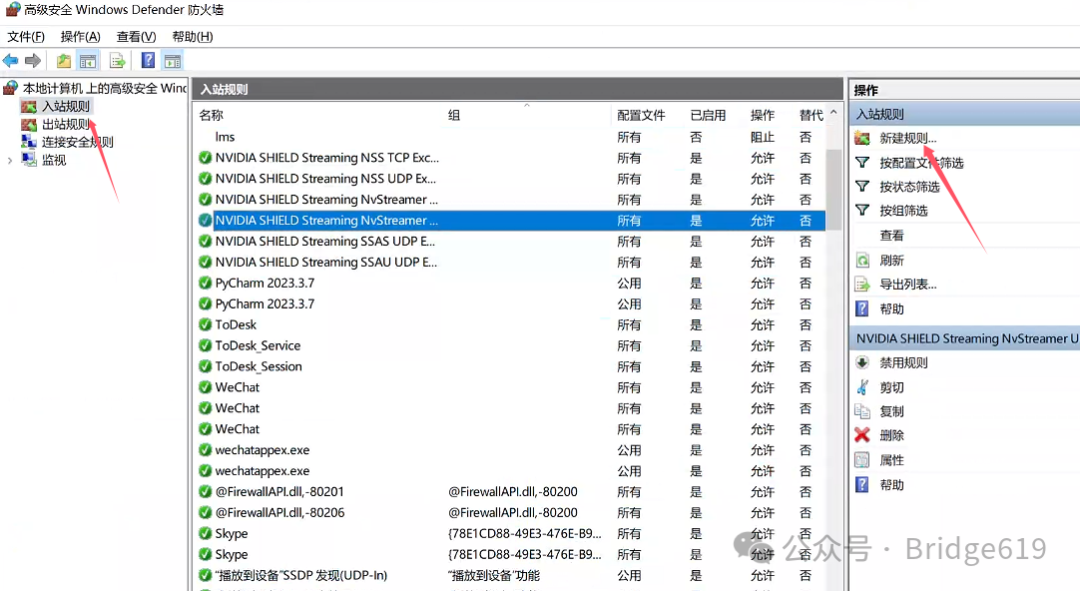Select NVIDIA SHIELD Streaming SSAS UDP E... row
The width and height of the screenshot is (1080, 591).
[510, 241]
